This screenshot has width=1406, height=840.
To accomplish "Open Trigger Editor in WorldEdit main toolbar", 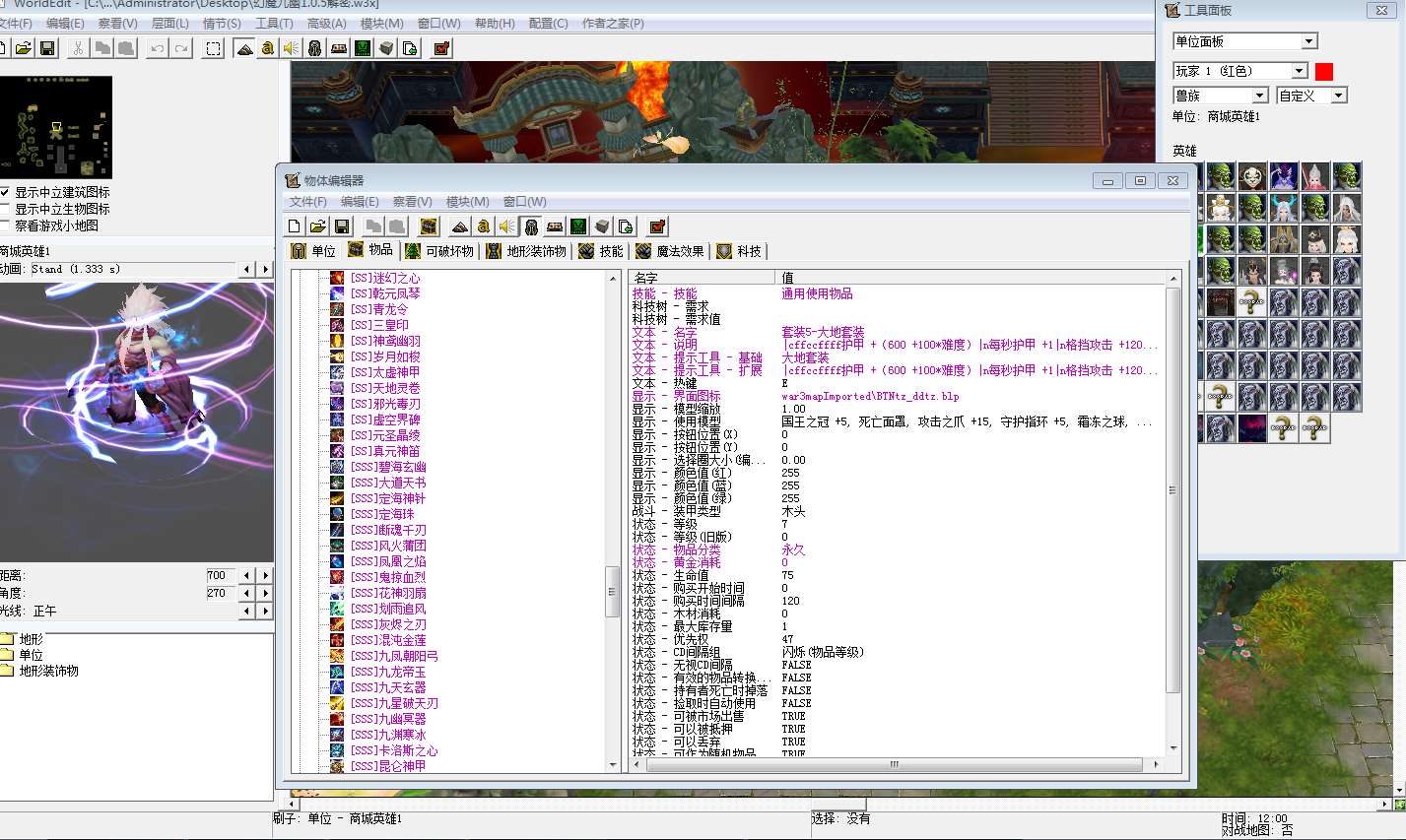I will (267, 47).
